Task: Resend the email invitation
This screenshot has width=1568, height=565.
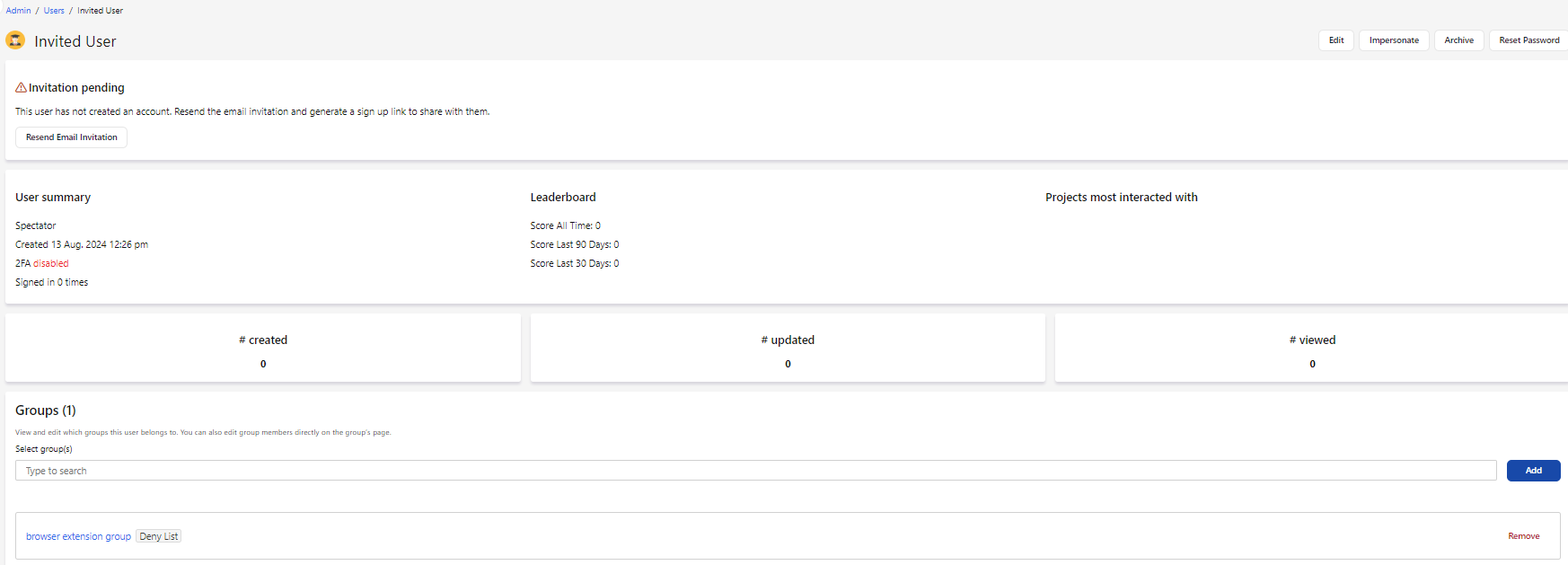Action: coord(72,137)
